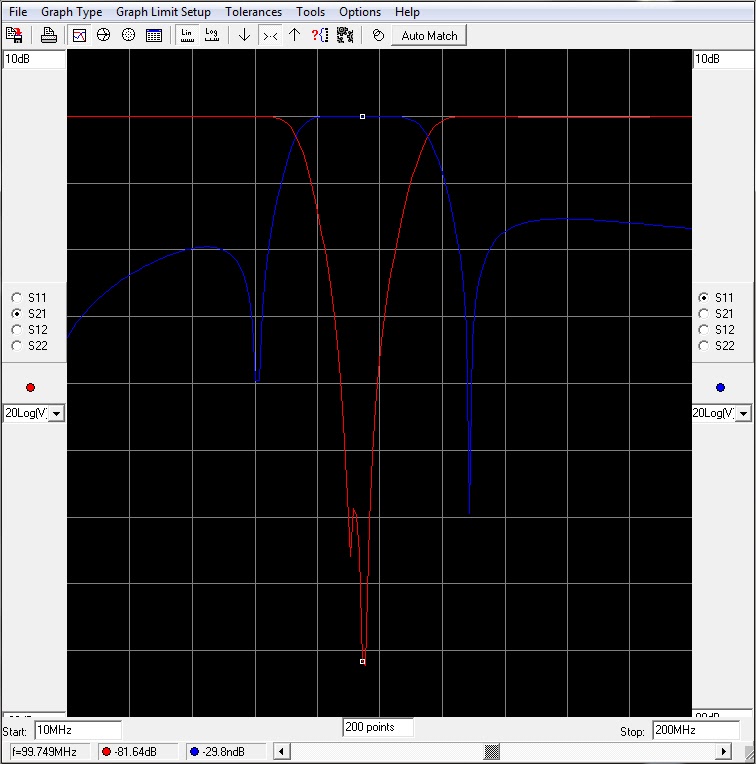This screenshot has width=756, height=764.
Task: Open the Graph Type menu
Action: (72, 12)
